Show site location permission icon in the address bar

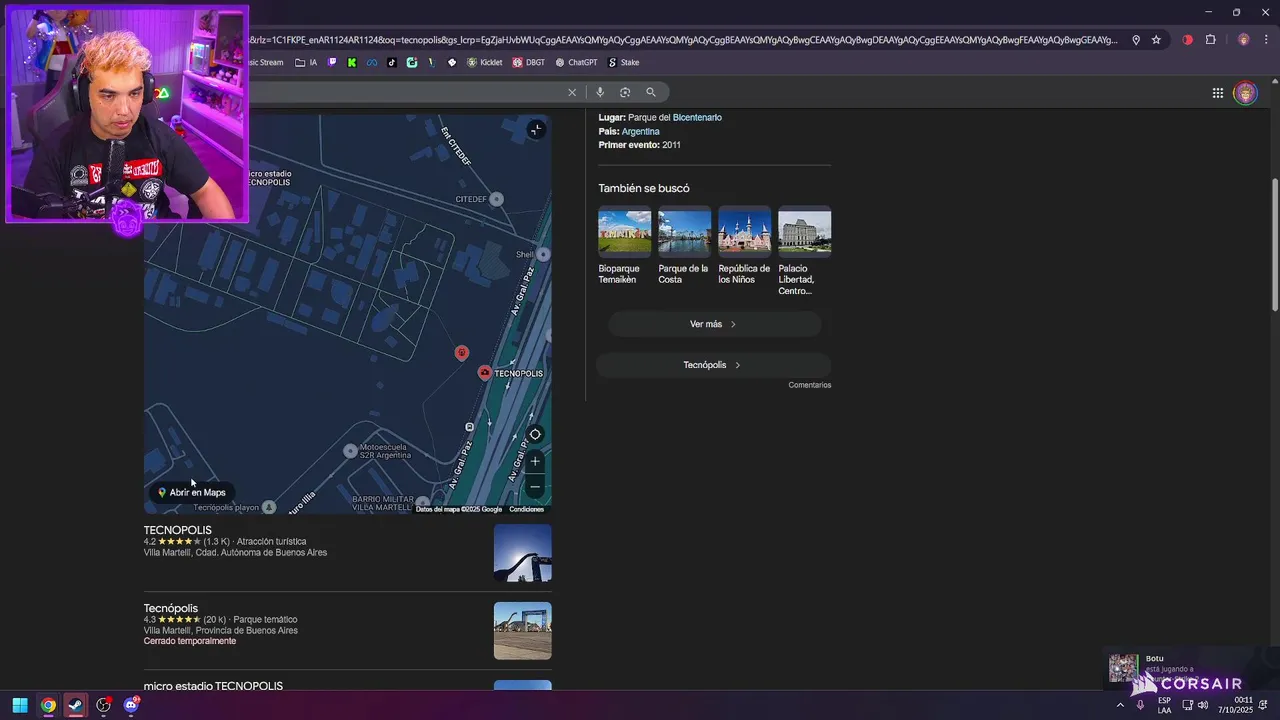coord(1136,40)
